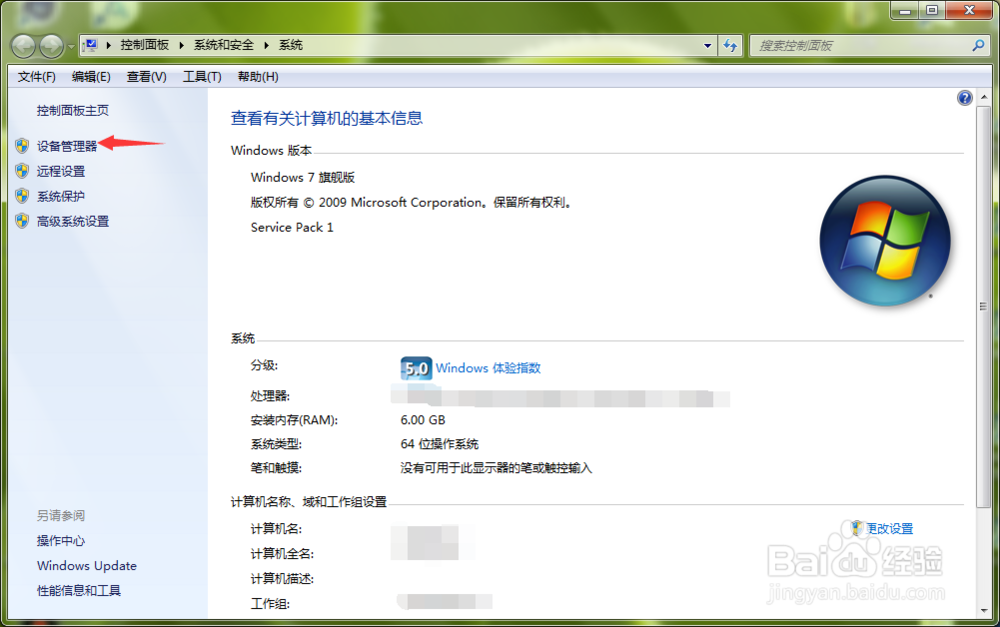Open 设备管理器 in the sidebar

[x=67, y=146]
